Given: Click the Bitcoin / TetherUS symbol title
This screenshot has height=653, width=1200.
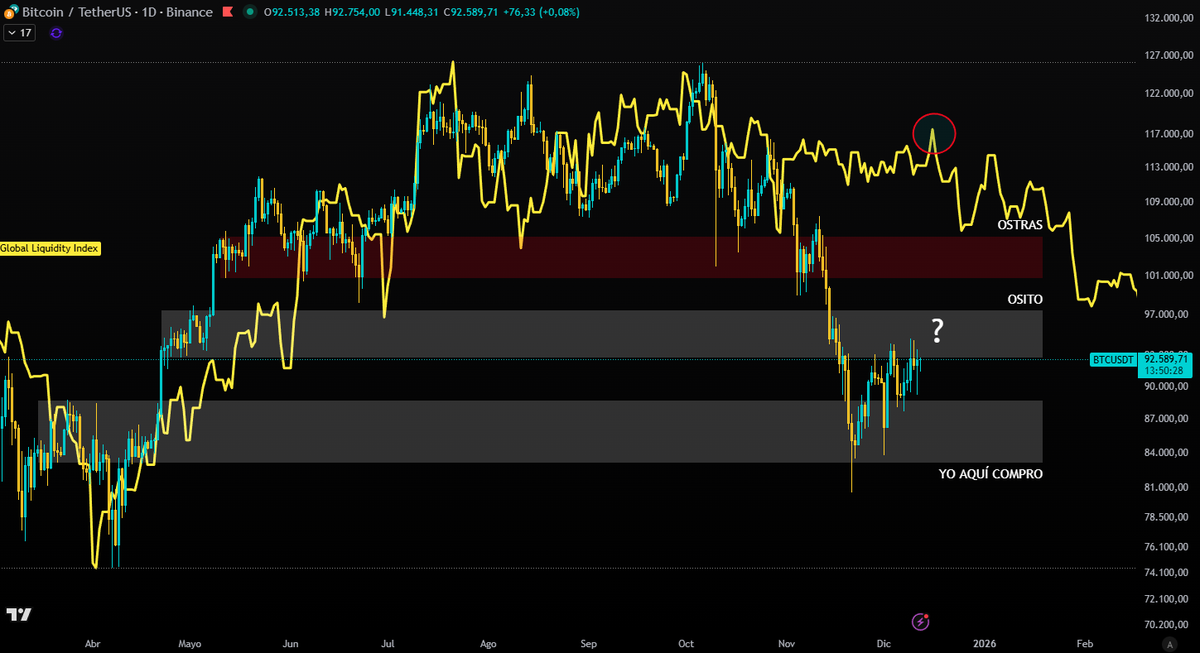Looking at the screenshot, I should pos(76,12).
